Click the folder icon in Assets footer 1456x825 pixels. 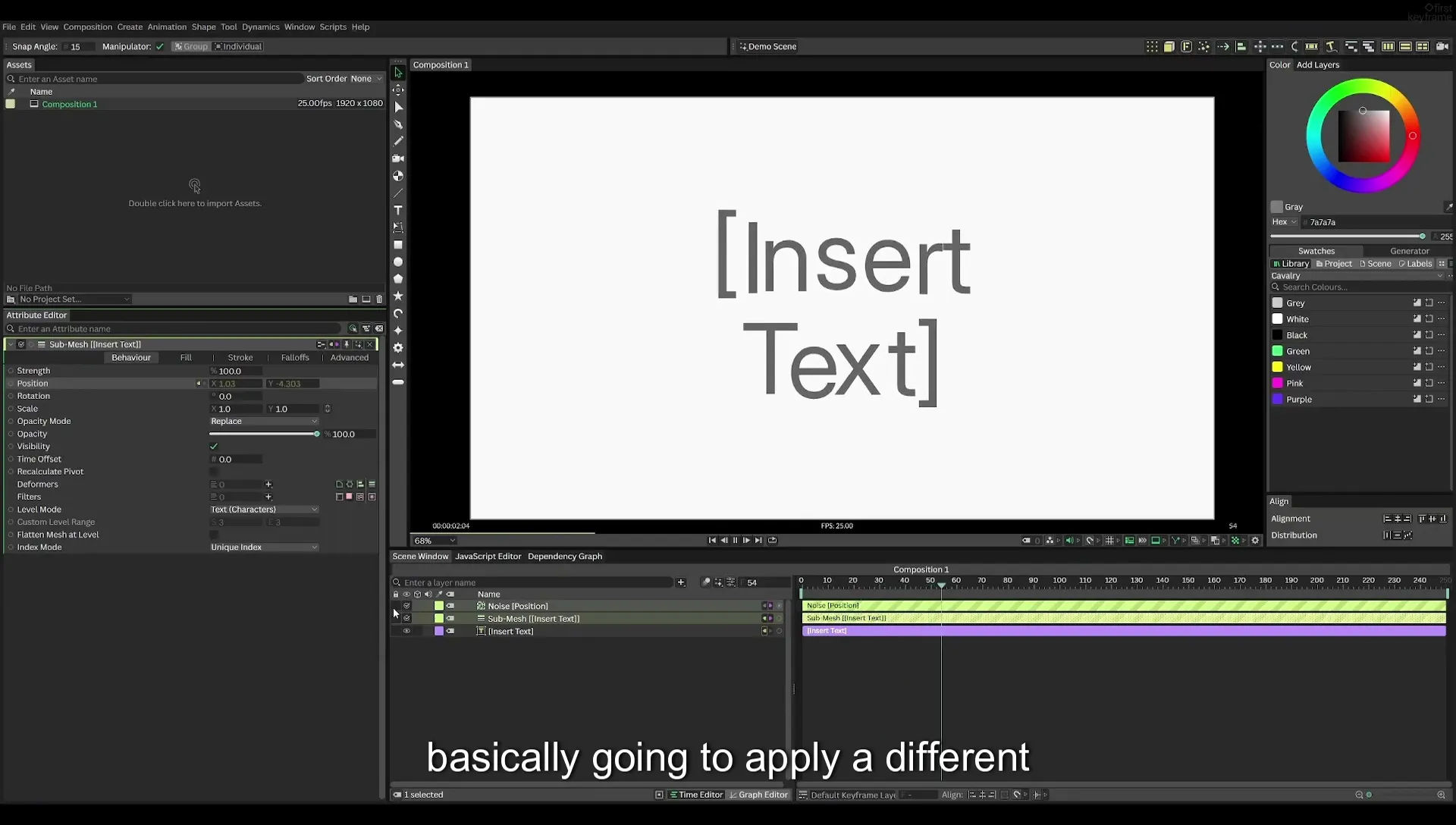[x=353, y=300]
